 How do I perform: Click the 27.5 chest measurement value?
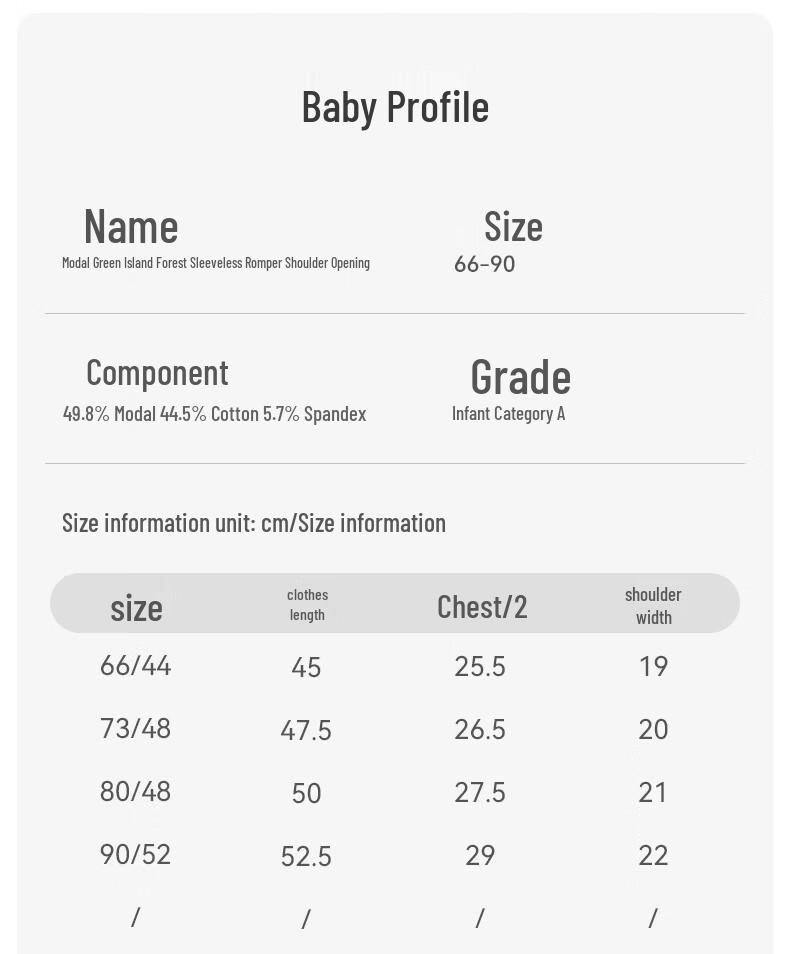480,793
